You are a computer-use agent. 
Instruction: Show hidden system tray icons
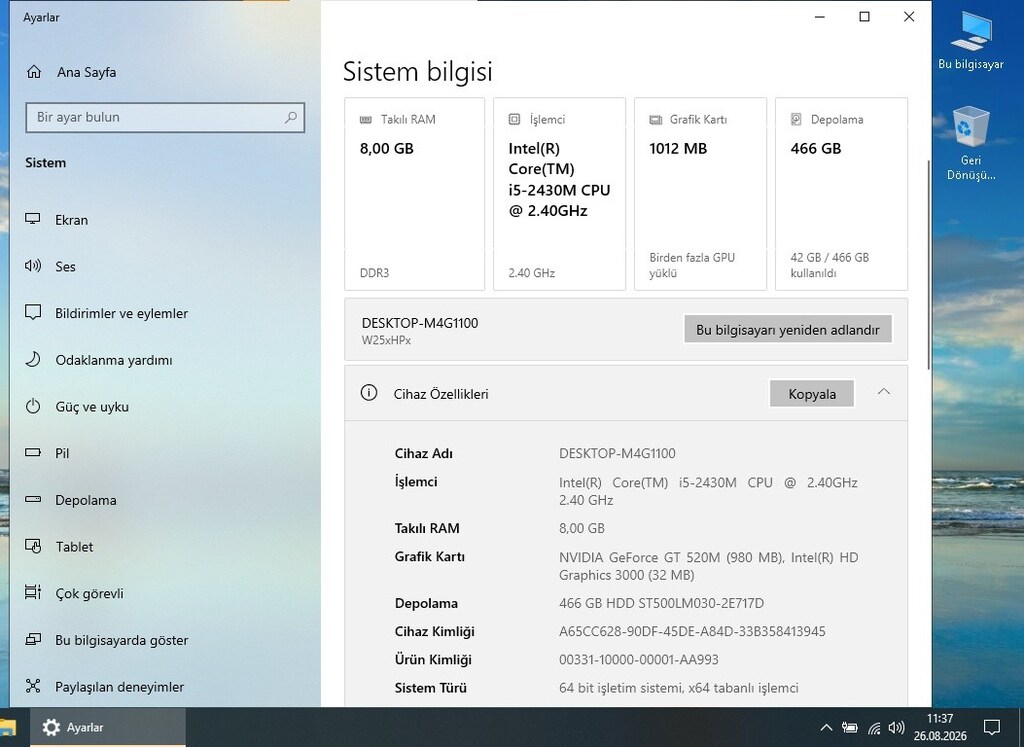point(826,727)
